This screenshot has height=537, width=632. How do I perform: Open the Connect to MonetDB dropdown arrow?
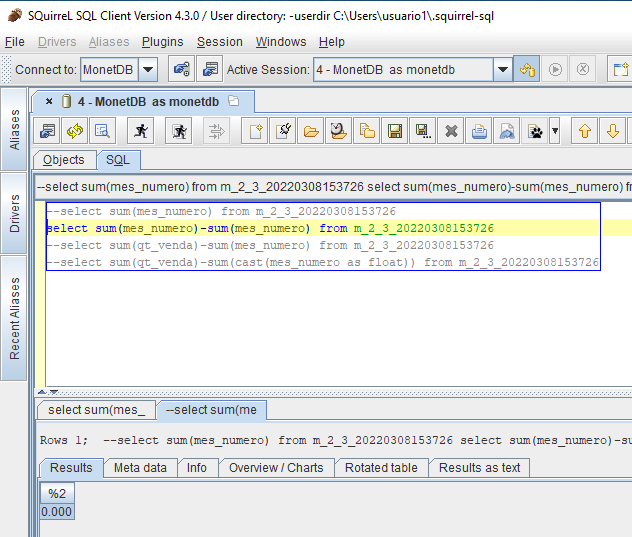coord(148,69)
